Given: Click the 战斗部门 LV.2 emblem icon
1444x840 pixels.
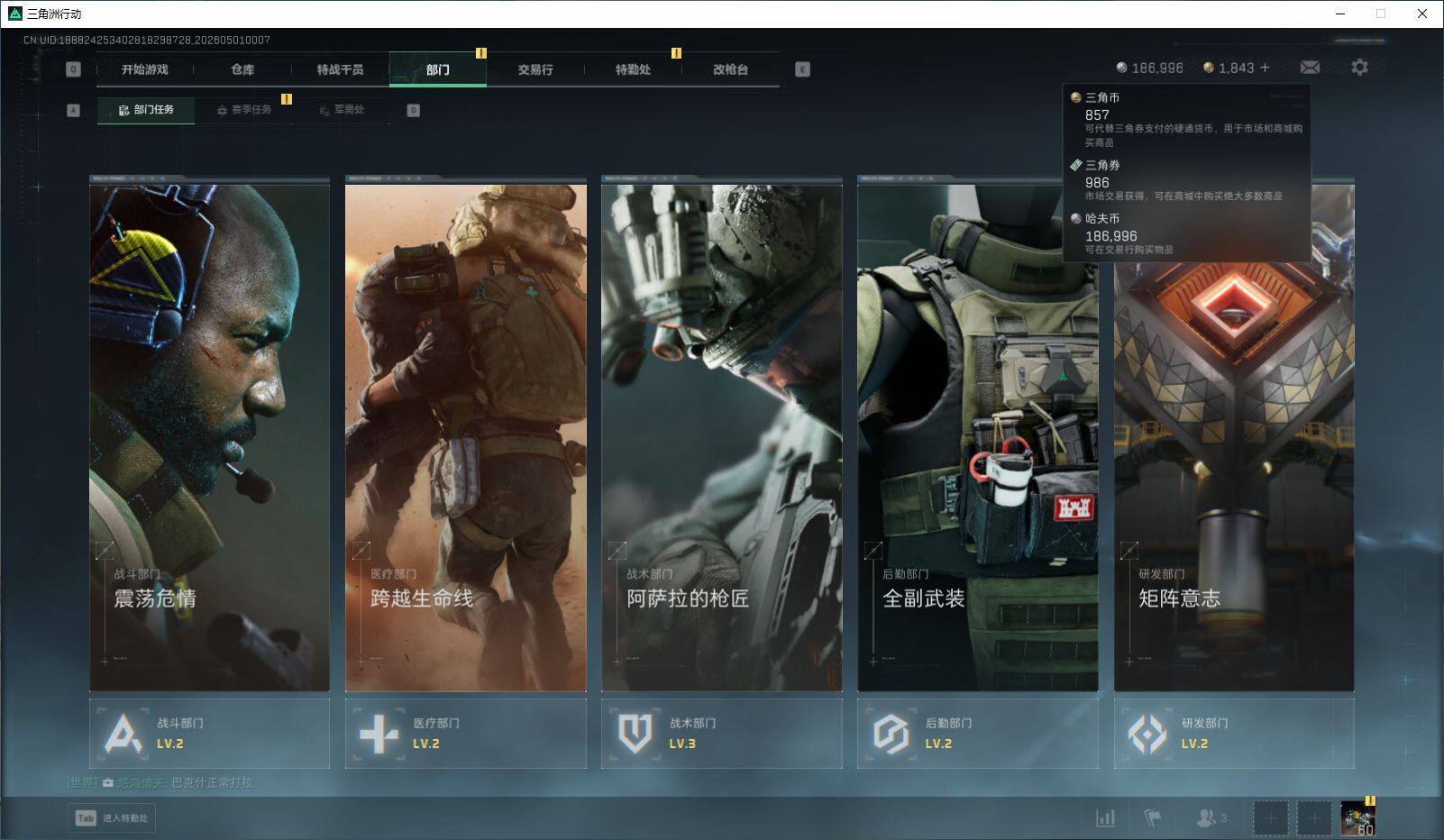Looking at the screenshot, I should tap(123, 734).
